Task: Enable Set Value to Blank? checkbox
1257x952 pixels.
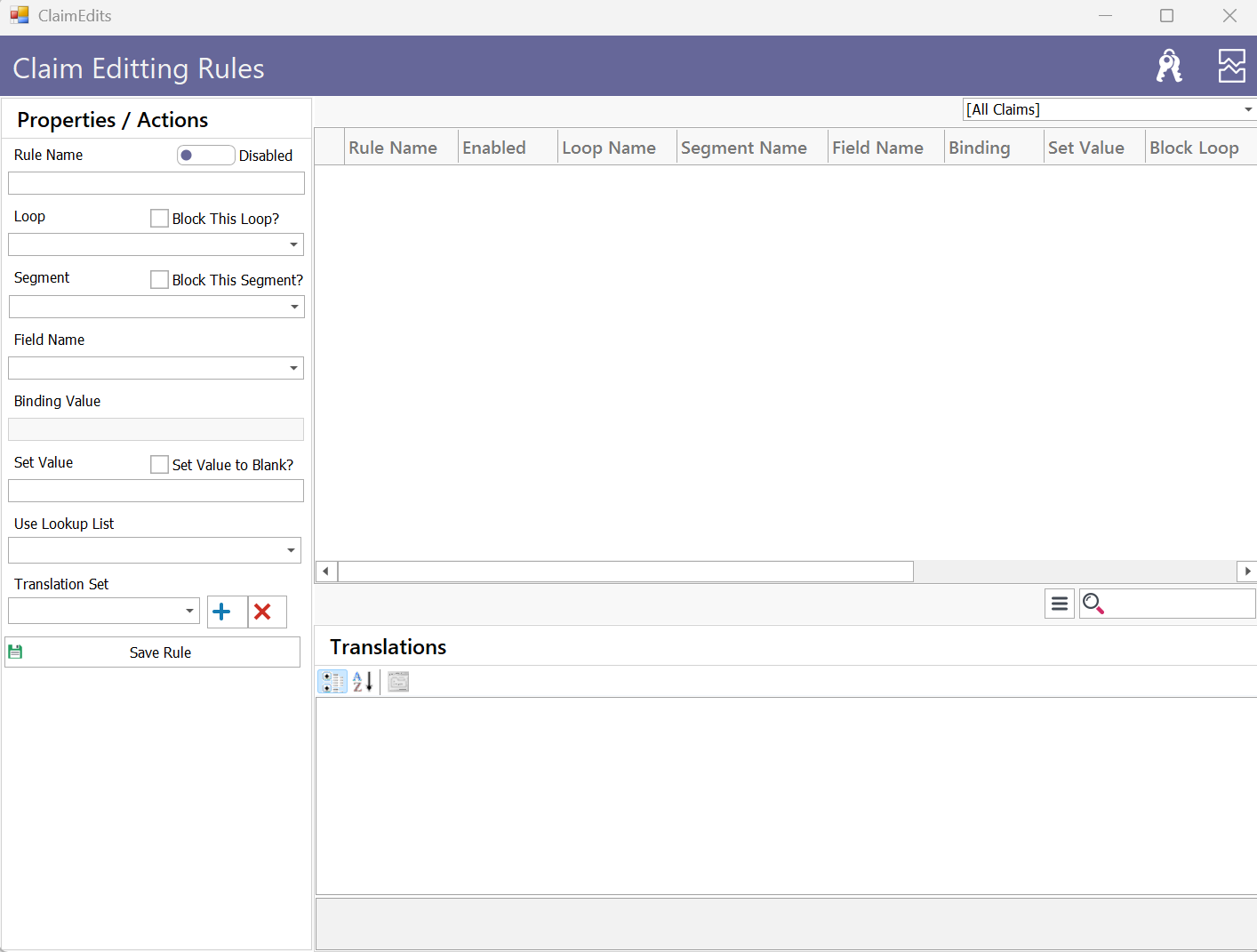Action: tap(159, 464)
